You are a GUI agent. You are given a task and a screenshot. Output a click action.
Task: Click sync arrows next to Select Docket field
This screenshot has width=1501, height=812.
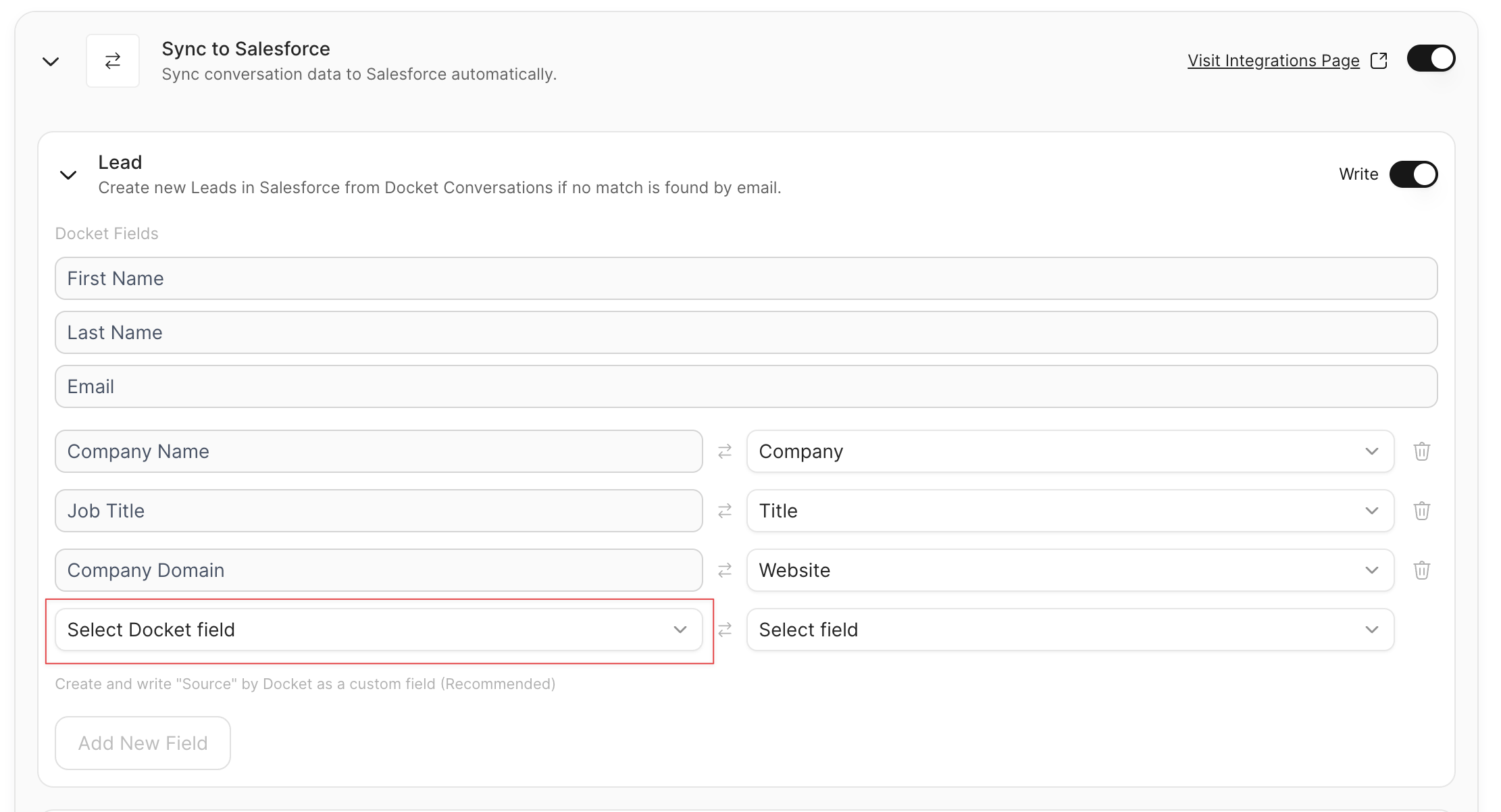(x=725, y=630)
